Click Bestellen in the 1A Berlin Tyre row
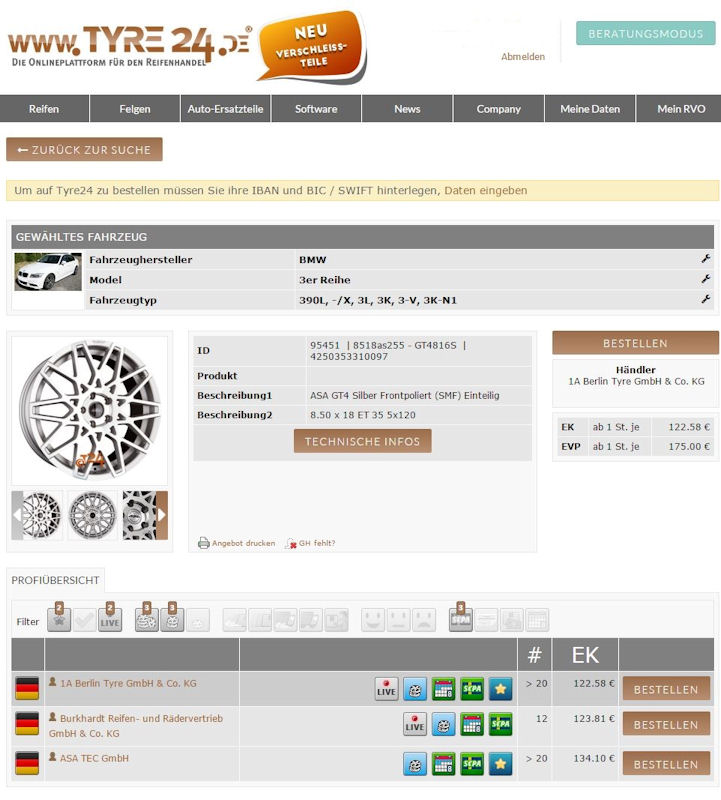 [666, 689]
